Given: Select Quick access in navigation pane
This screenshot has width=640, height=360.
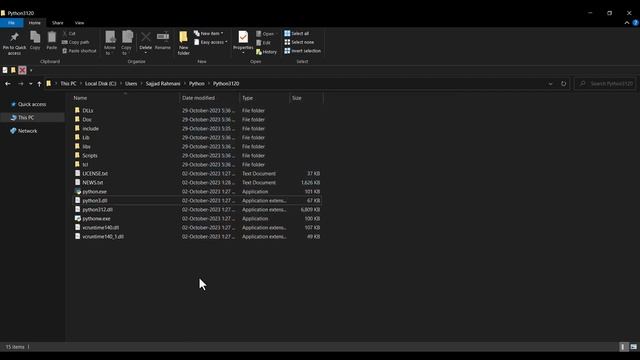Looking at the screenshot, I should coord(32,104).
